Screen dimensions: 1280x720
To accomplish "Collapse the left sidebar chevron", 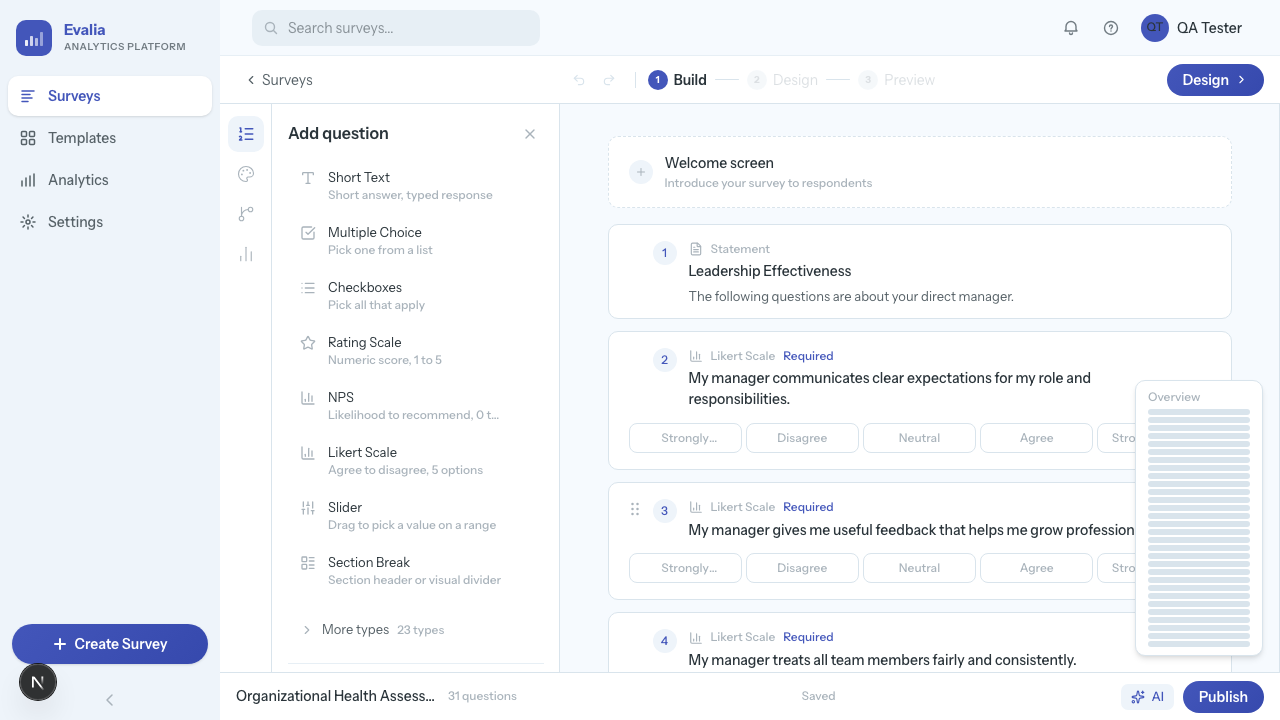I will (x=110, y=700).
